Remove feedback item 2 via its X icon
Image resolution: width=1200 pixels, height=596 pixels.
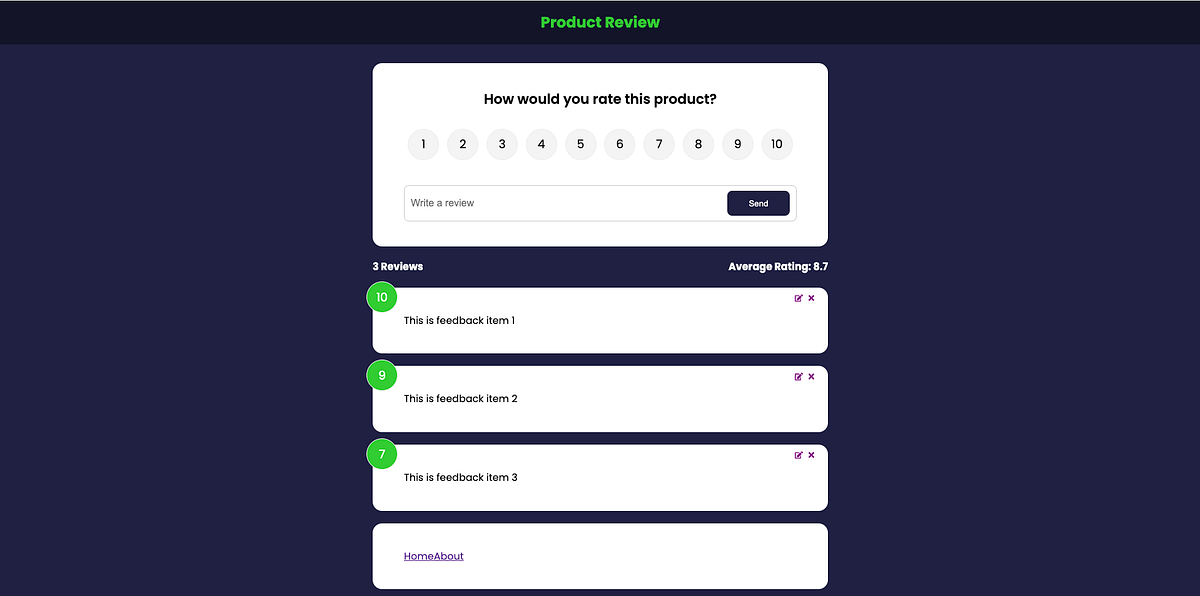pyautogui.click(x=811, y=376)
